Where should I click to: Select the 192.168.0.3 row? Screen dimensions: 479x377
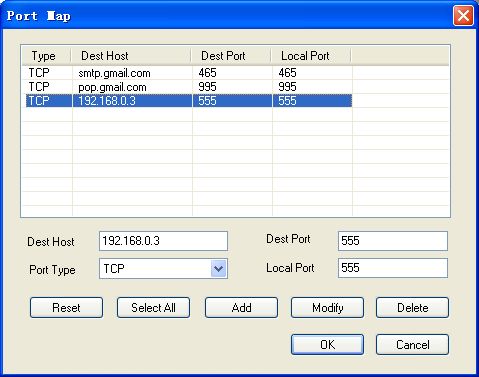189,101
